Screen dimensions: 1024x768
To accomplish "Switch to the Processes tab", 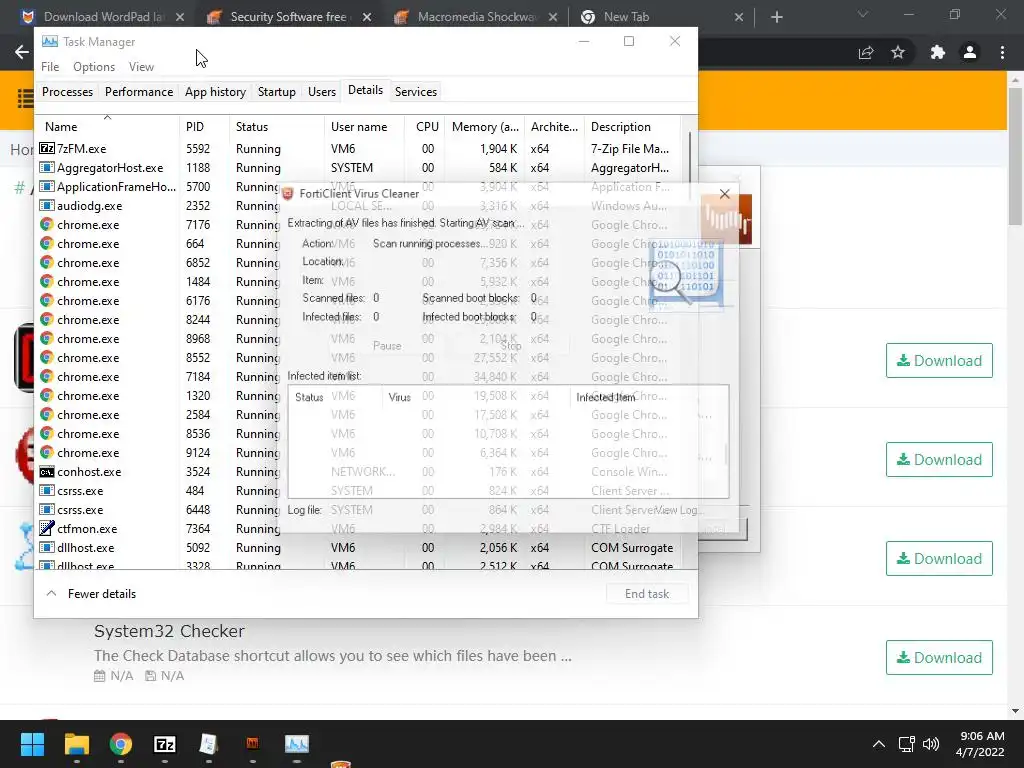I will point(67,91).
